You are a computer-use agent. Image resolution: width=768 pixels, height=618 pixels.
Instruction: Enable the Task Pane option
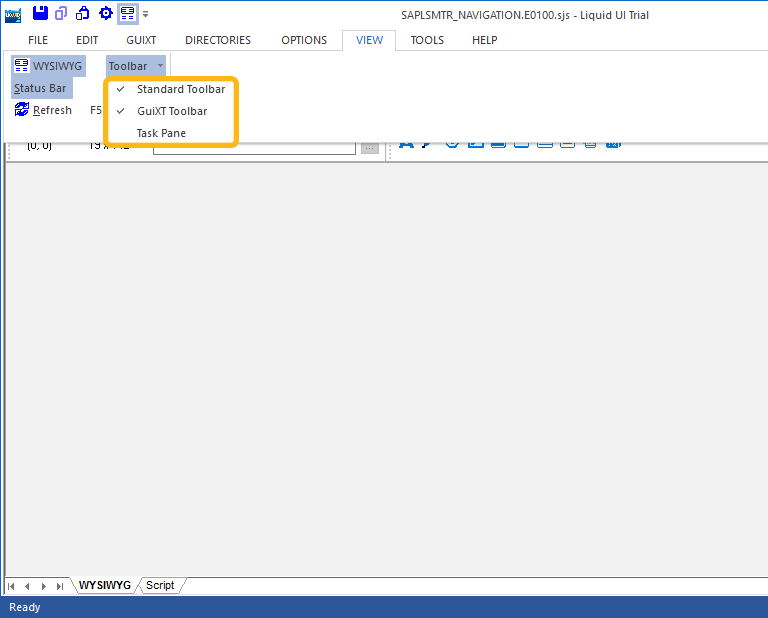coord(161,133)
